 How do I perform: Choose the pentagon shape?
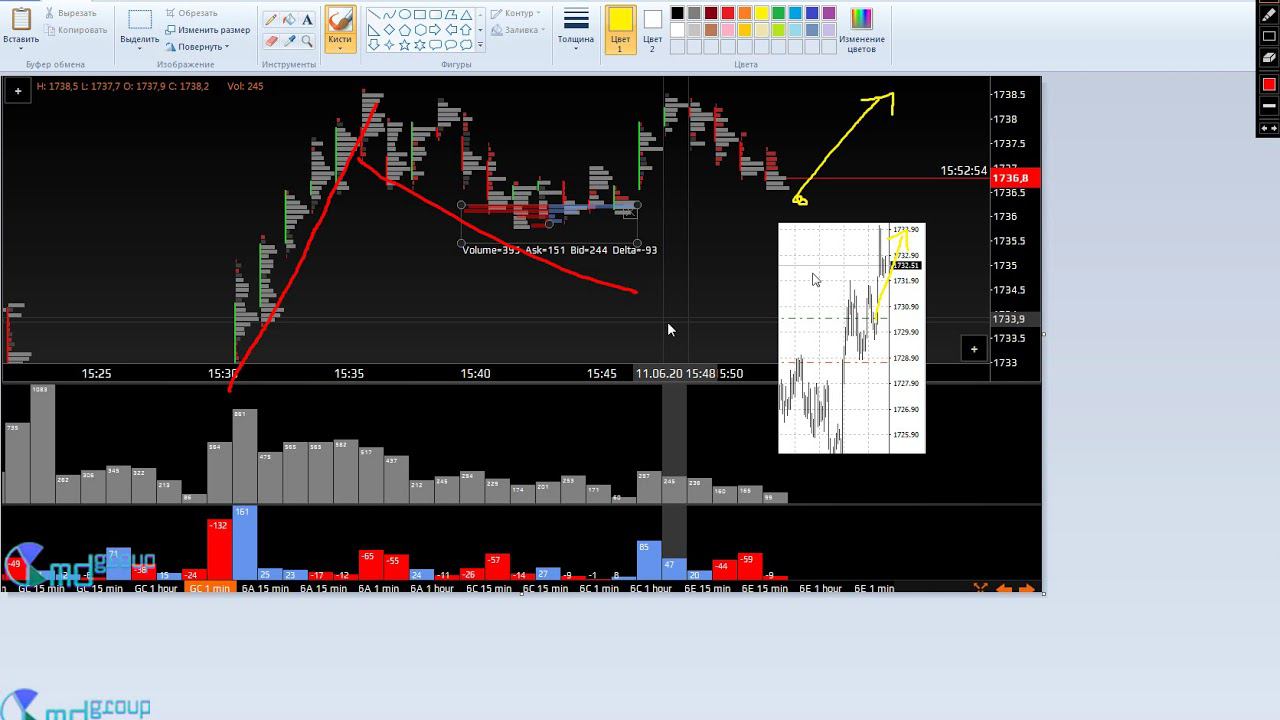click(405, 30)
